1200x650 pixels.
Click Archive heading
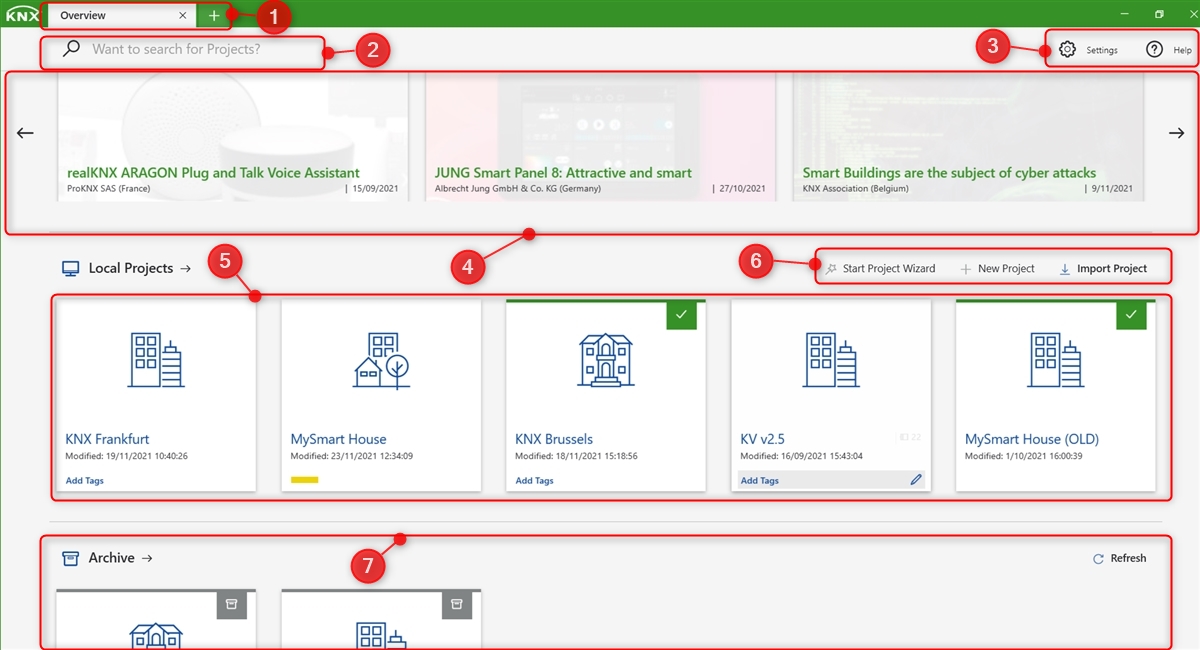pos(112,558)
